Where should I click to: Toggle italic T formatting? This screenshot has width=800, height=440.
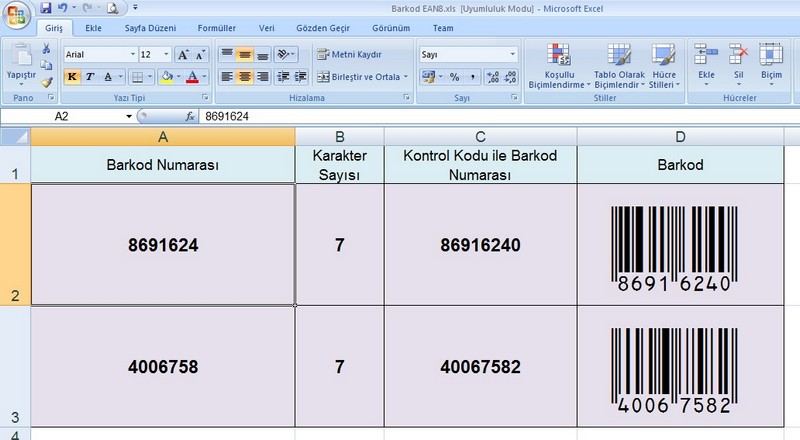[90, 77]
